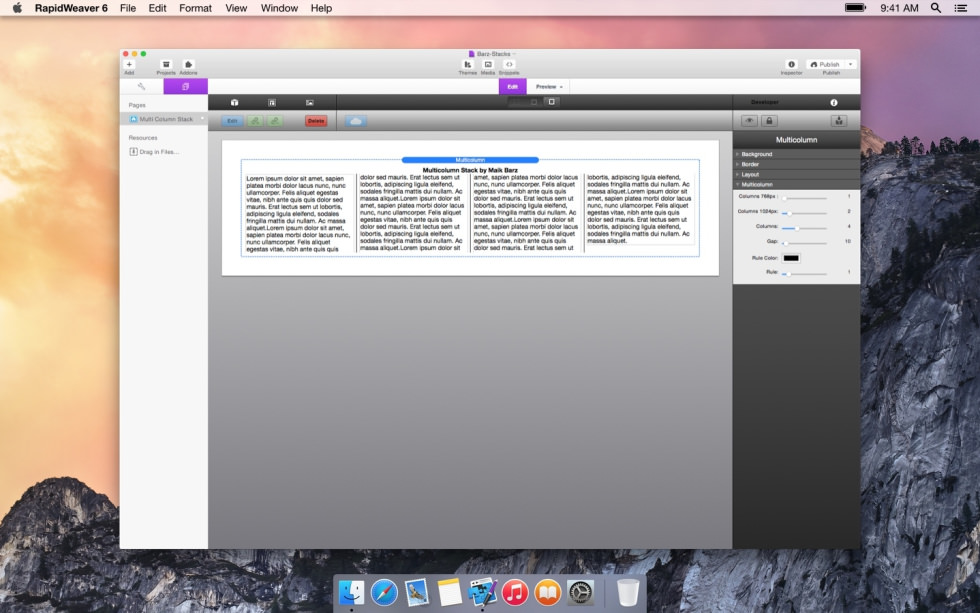Open Notes from the Dock
The height and width of the screenshot is (613, 980).
pyautogui.click(x=449, y=592)
